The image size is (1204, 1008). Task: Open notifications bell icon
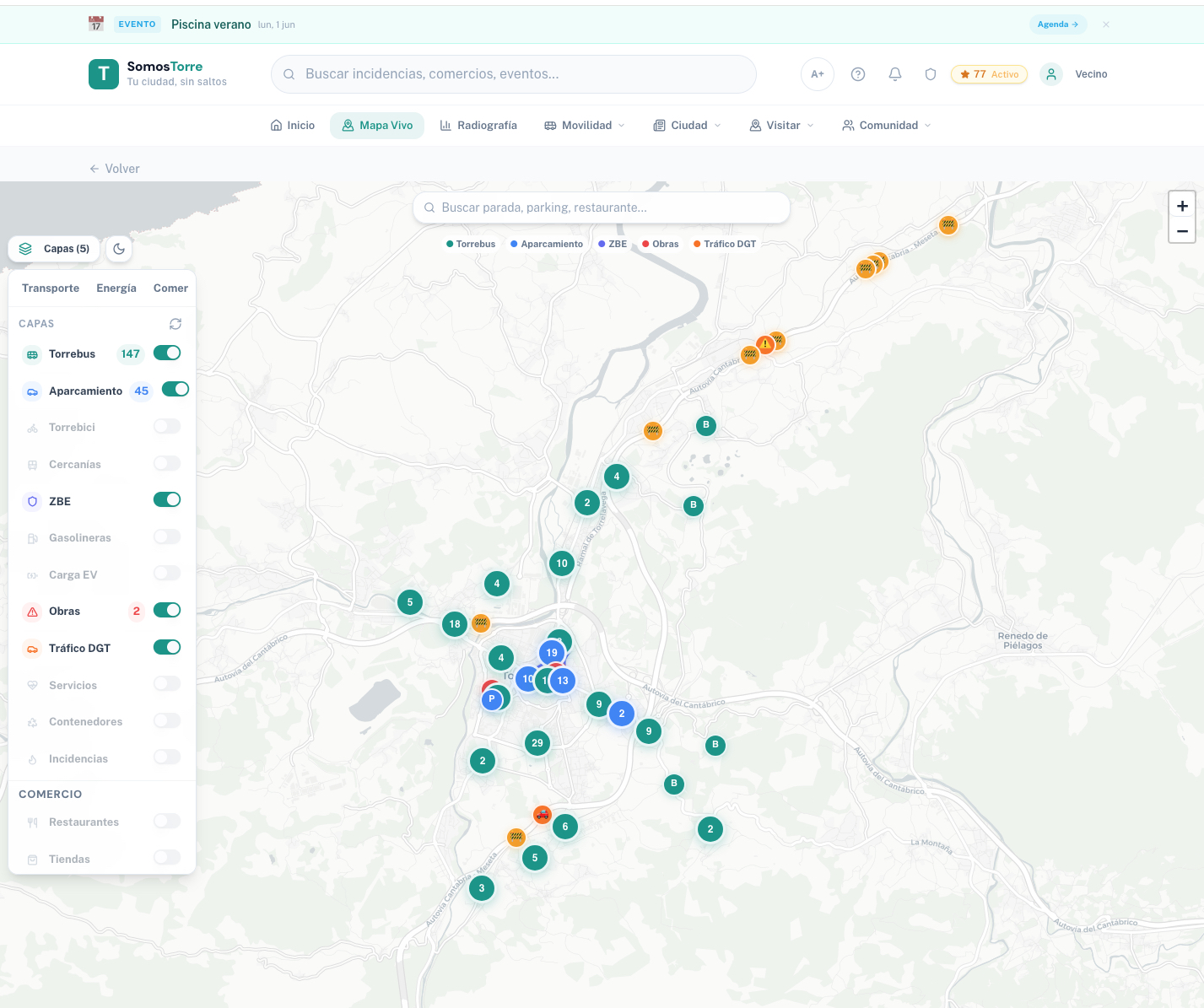[895, 74]
